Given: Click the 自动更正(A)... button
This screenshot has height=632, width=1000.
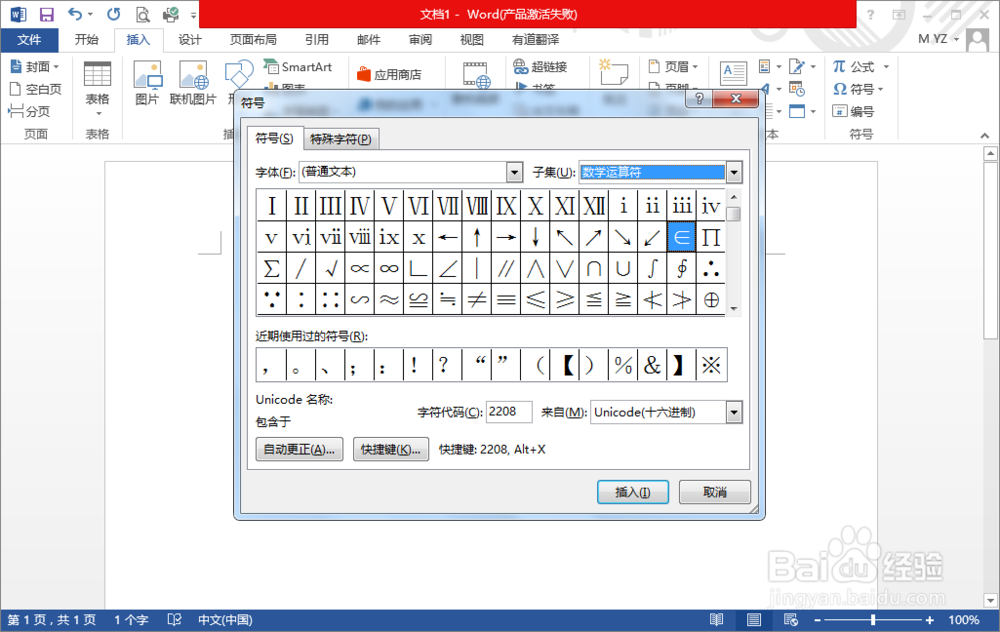Looking at the screenshot, I should [x=299, y=449].
